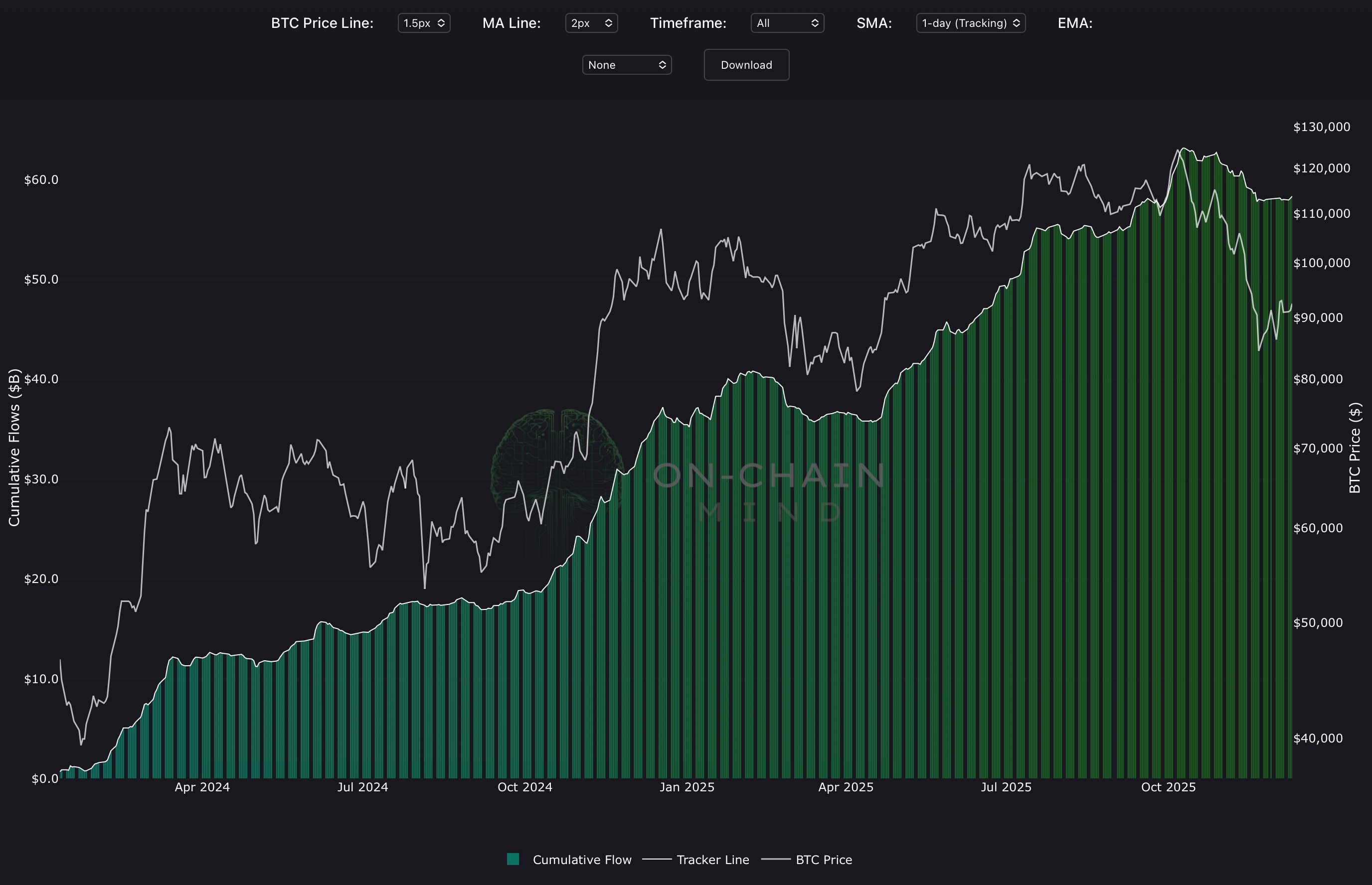Click the arrows icon in None selector
The height and width of the screenshot is (885, 1372).
[x=662, y=65]
